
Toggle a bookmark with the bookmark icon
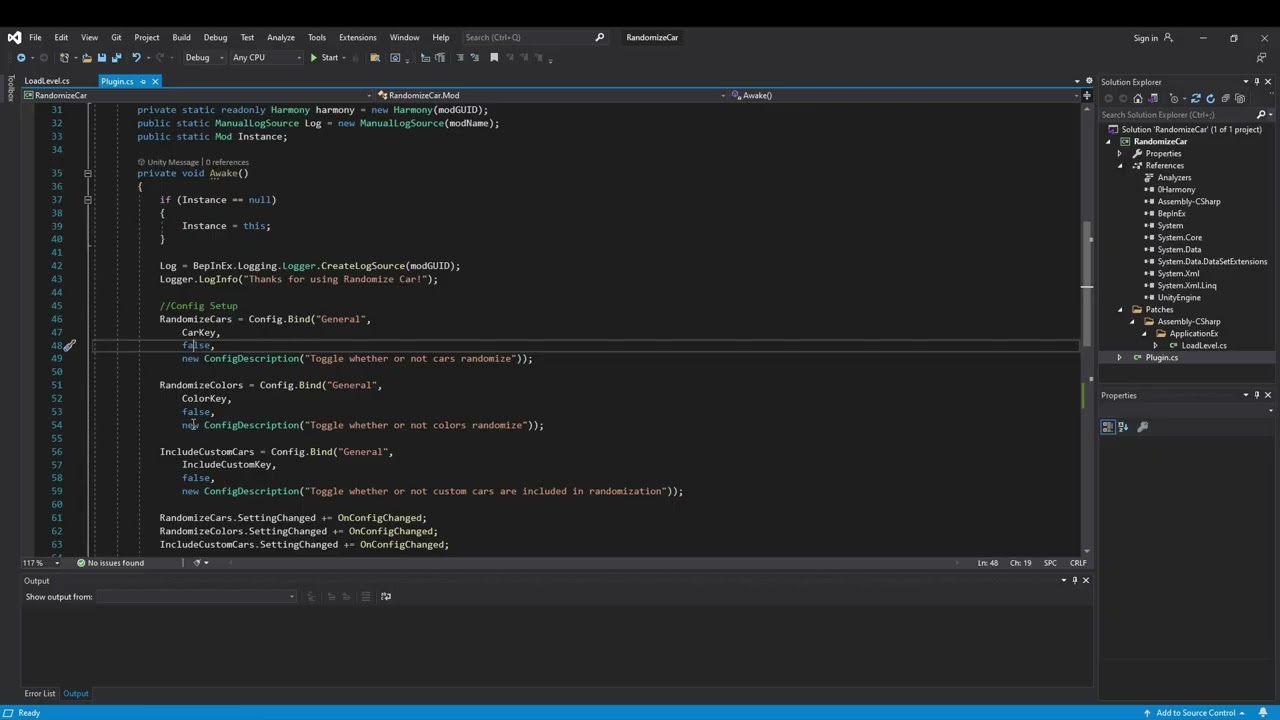coord(494,57)
